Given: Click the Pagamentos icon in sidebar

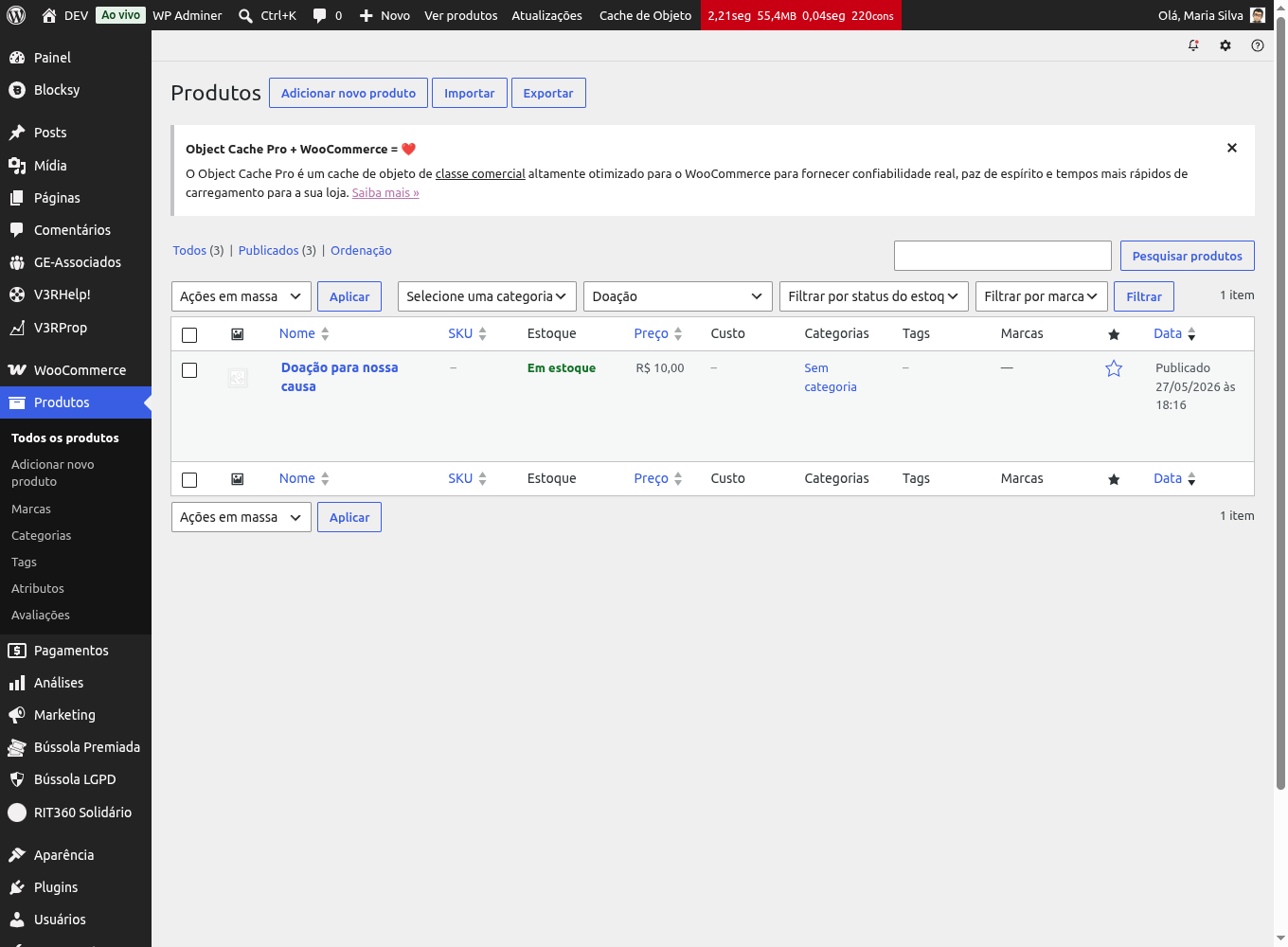Looking at the screenshot, I should tap(17, 651).
